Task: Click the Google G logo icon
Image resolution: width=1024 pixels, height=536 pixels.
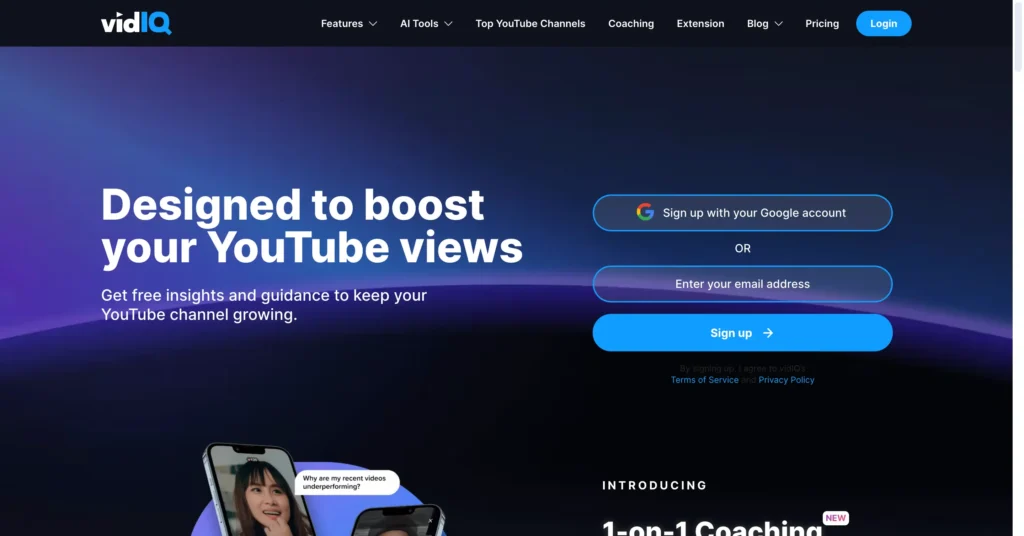Action: pyautogui.click(x=645, y=212)
